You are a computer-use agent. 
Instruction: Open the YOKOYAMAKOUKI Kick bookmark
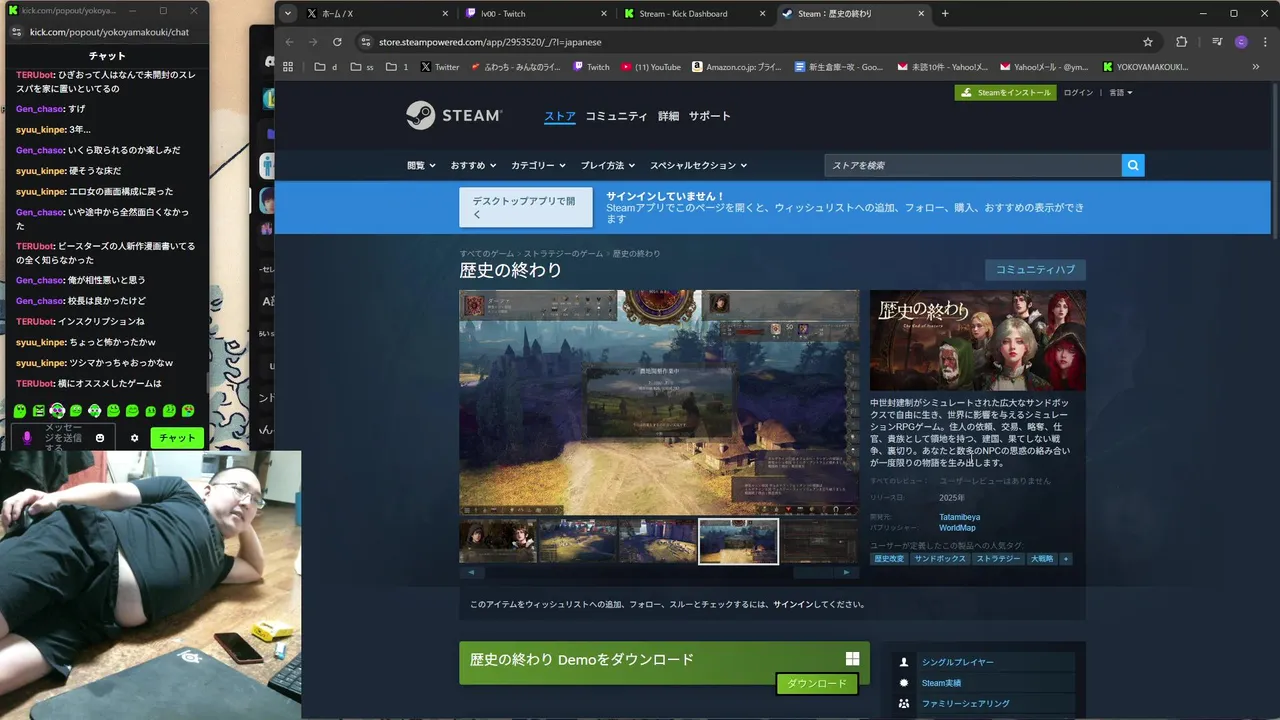[1146, 67]
